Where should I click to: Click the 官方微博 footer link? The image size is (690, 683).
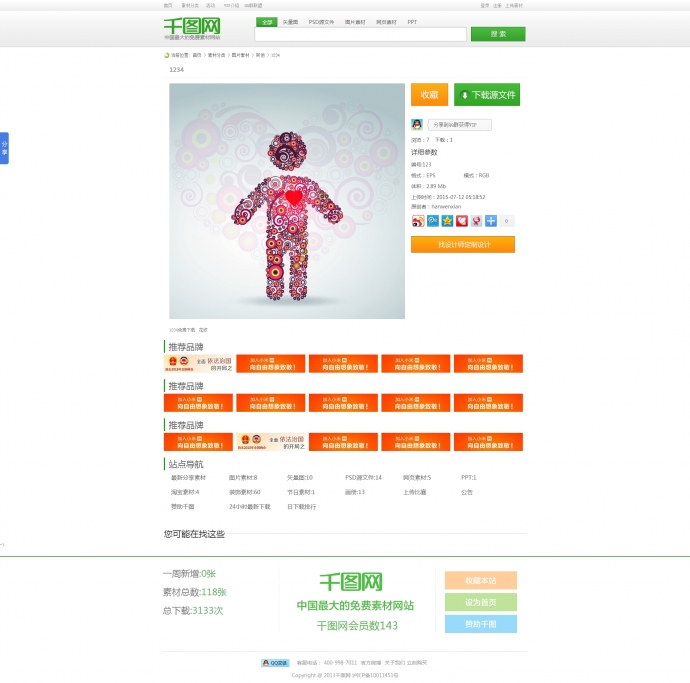371,663
